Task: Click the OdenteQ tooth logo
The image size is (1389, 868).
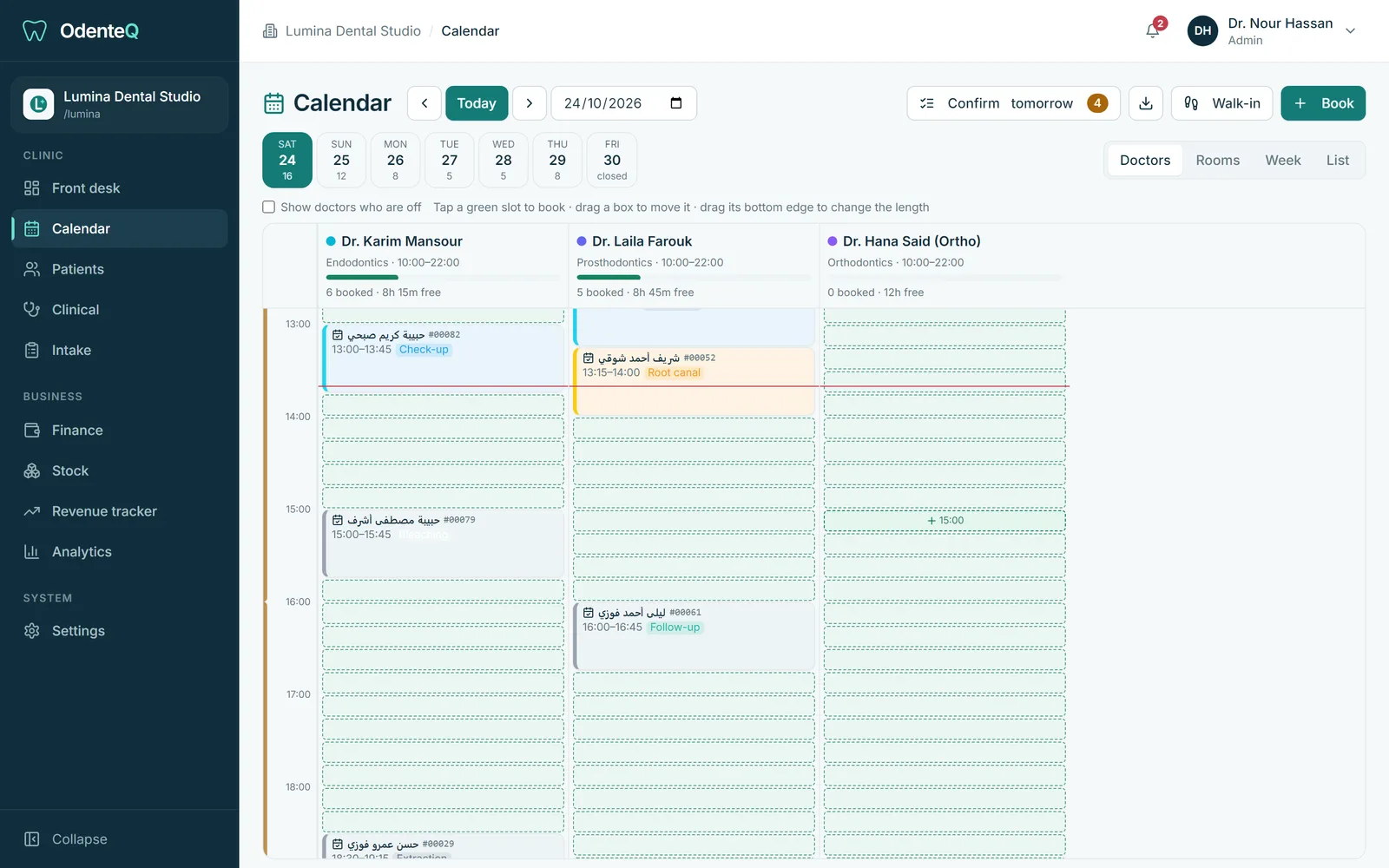Action: tap(35, 31)
